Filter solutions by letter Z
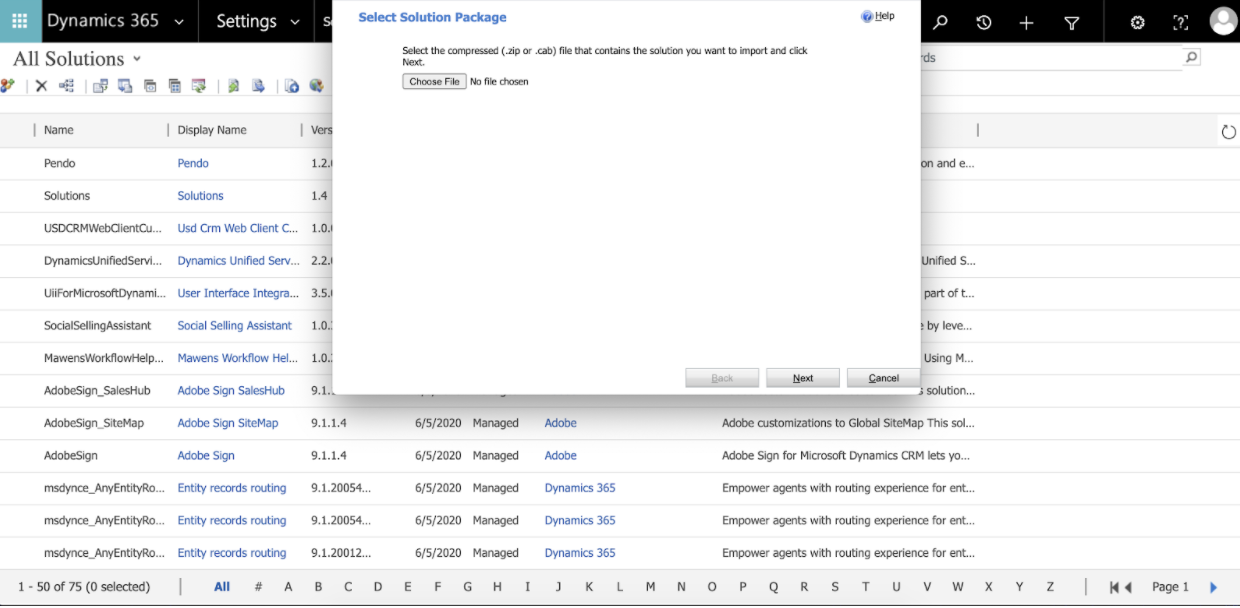1240x608 pixels. click(1050, 587)
